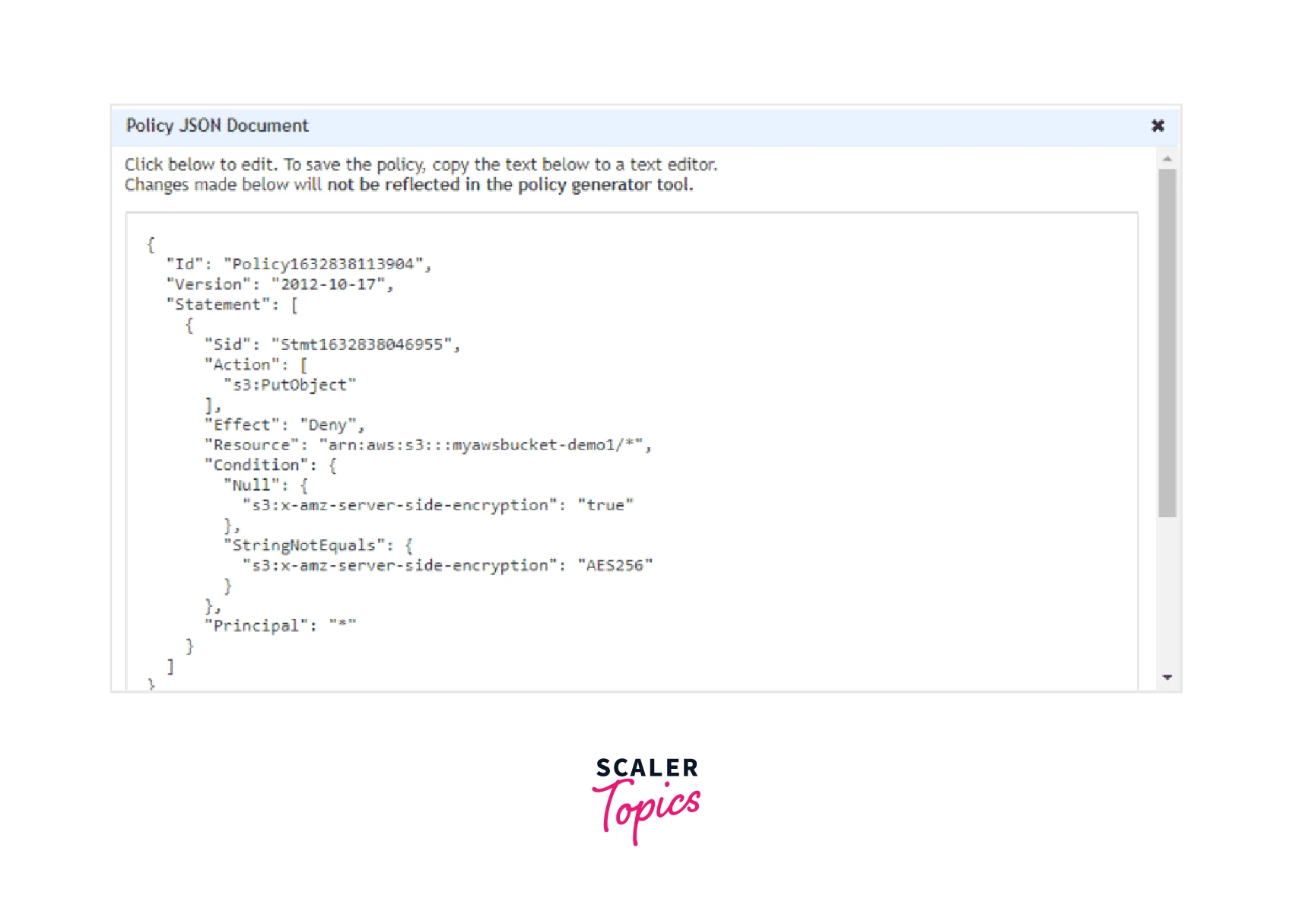This screenshot has height=924, width=1293.
Task: Click the myawsbucket-demo1 resource ARN
Action: (x=484, y=445)
